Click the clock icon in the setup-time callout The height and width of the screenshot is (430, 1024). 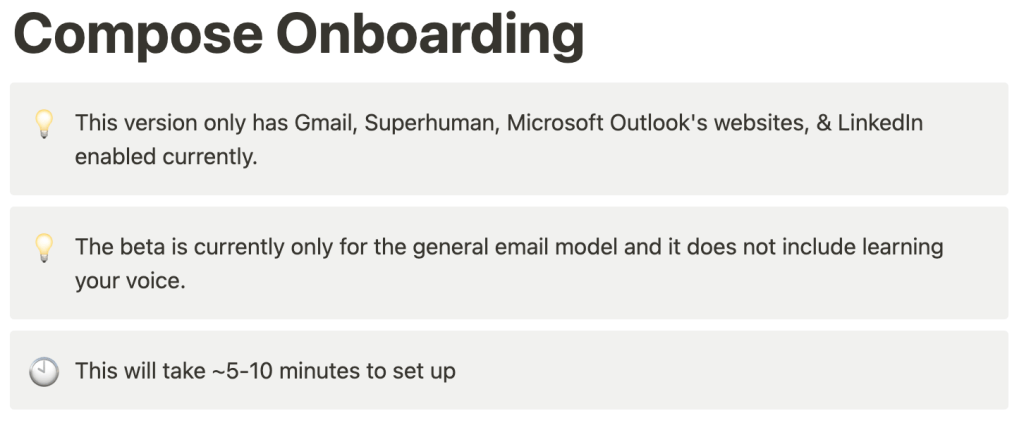click(x=43, y=371)
